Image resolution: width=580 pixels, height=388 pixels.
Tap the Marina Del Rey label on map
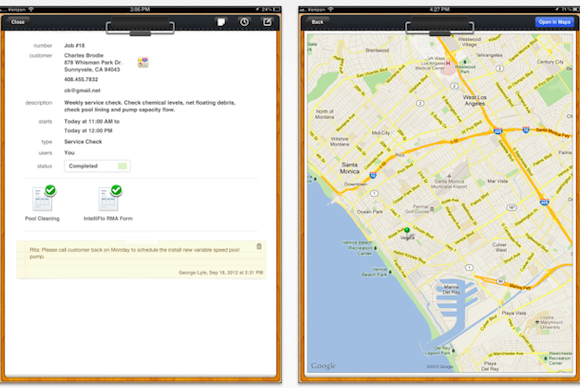451,289
